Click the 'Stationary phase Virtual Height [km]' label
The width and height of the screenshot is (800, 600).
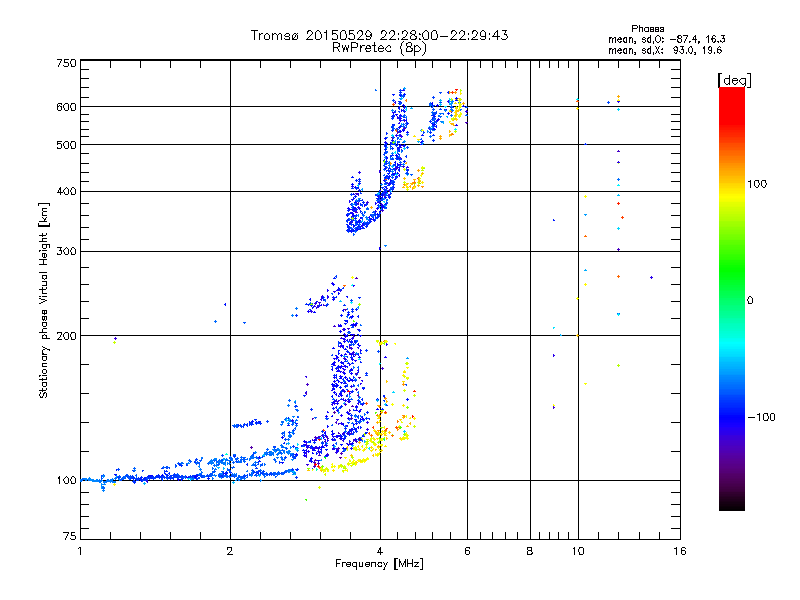tap(44, 300)
